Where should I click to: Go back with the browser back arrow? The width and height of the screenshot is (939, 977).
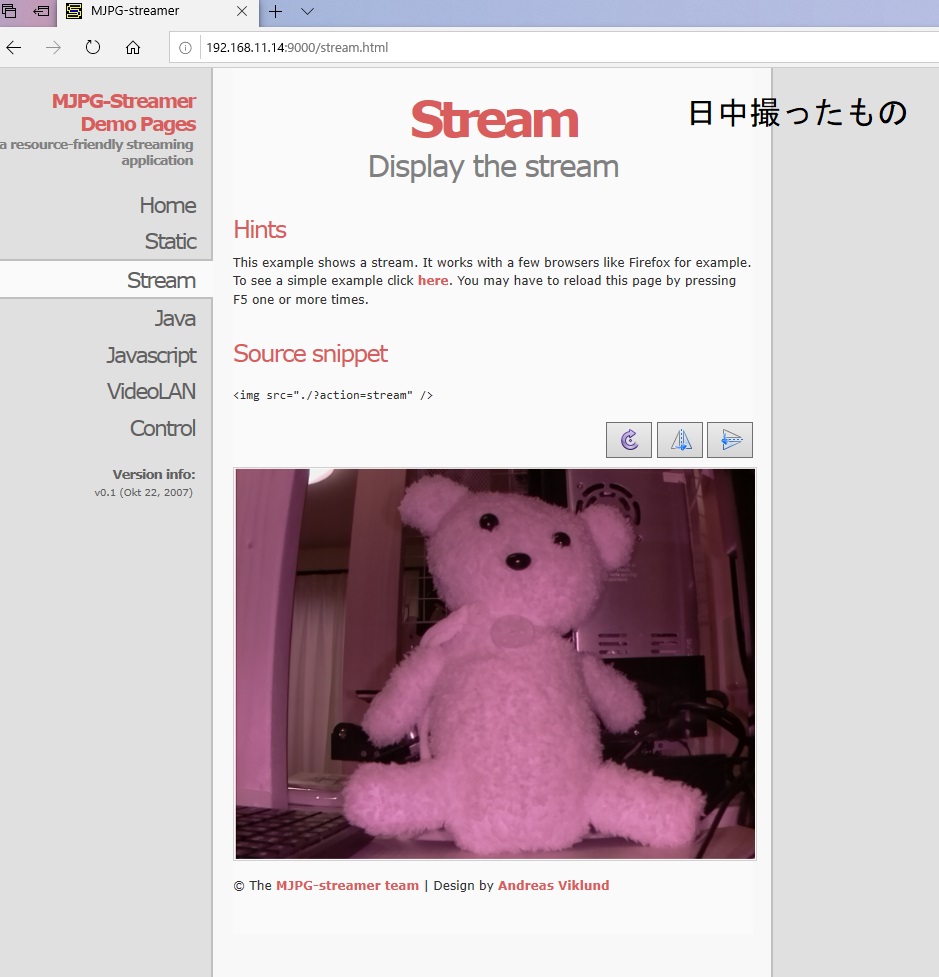(14, 47)
